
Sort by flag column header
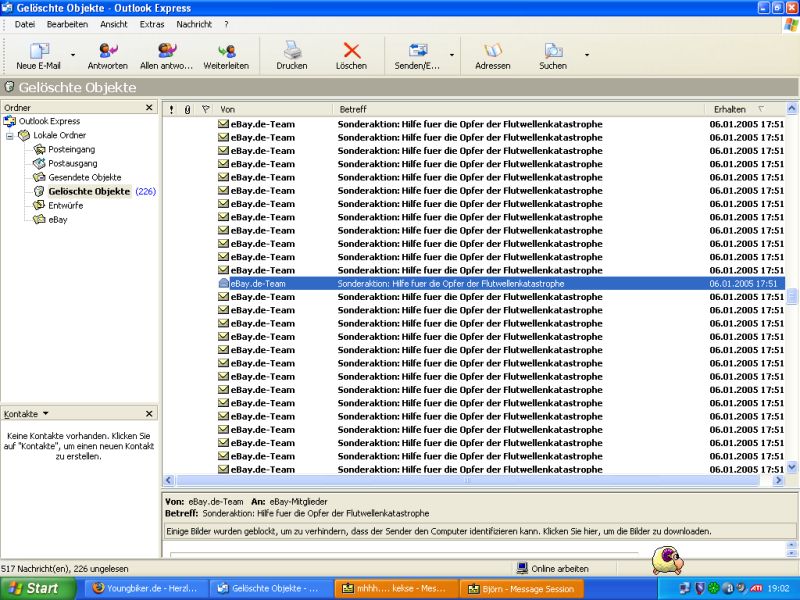tap(206, 109)
